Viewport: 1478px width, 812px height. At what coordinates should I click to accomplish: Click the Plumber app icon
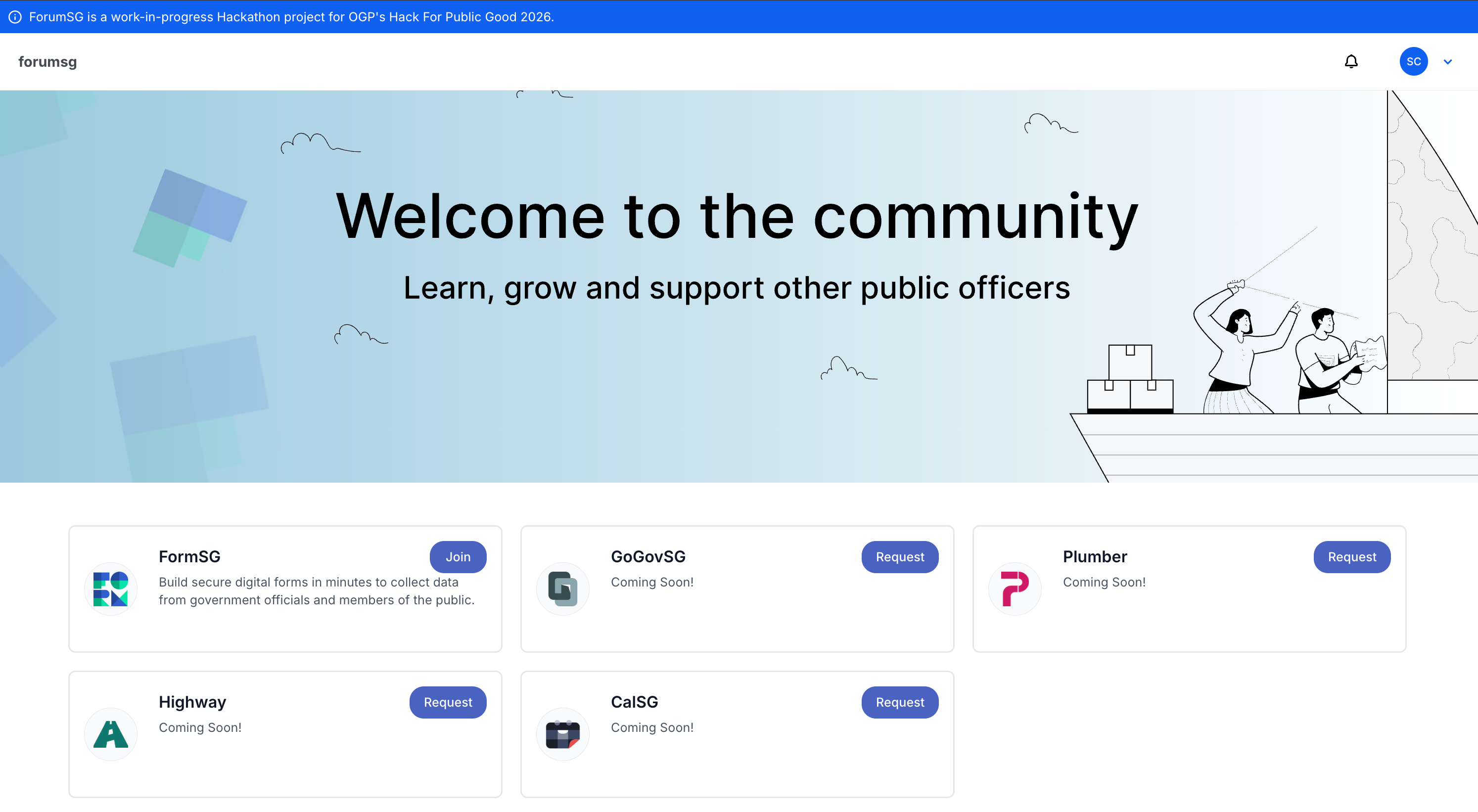pyautogui.click(x=1015, y=588)
